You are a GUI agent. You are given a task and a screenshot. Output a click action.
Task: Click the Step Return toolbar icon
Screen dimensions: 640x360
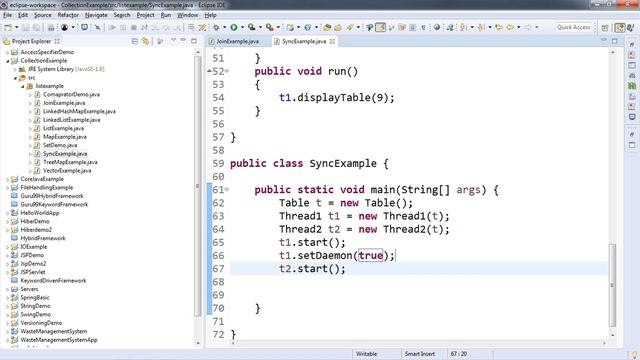pos(177,27)
